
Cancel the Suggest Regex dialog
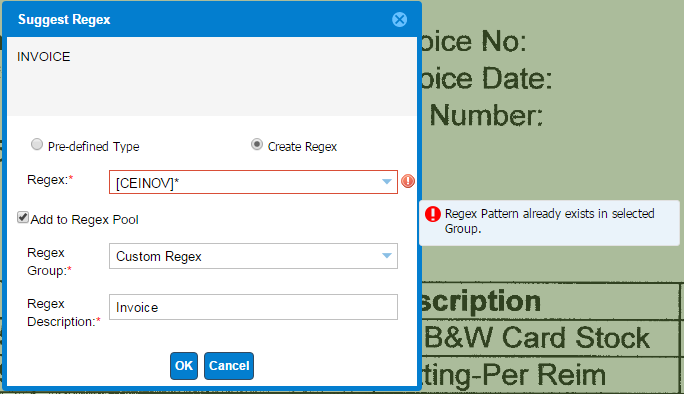[229, 366]
